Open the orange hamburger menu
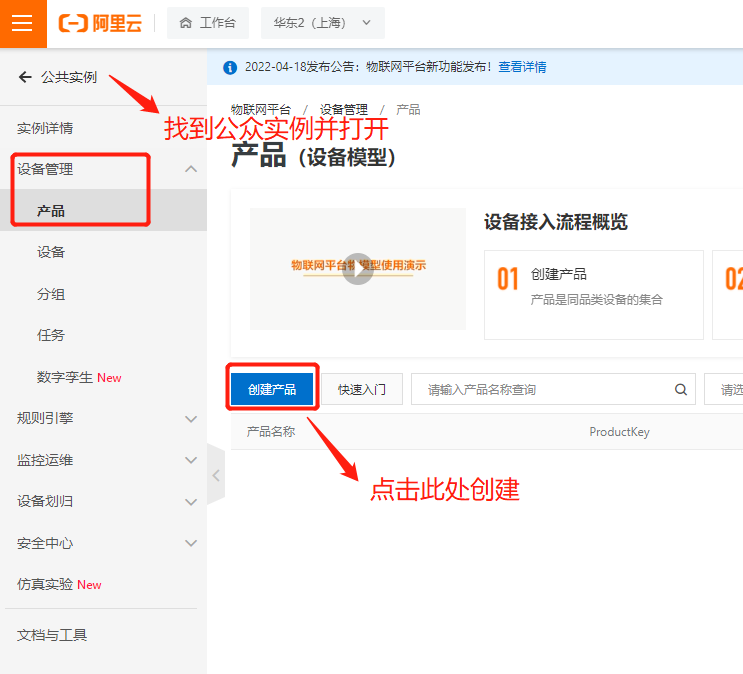The height and width of the screenshot is (674, 743). coord(22,23)
